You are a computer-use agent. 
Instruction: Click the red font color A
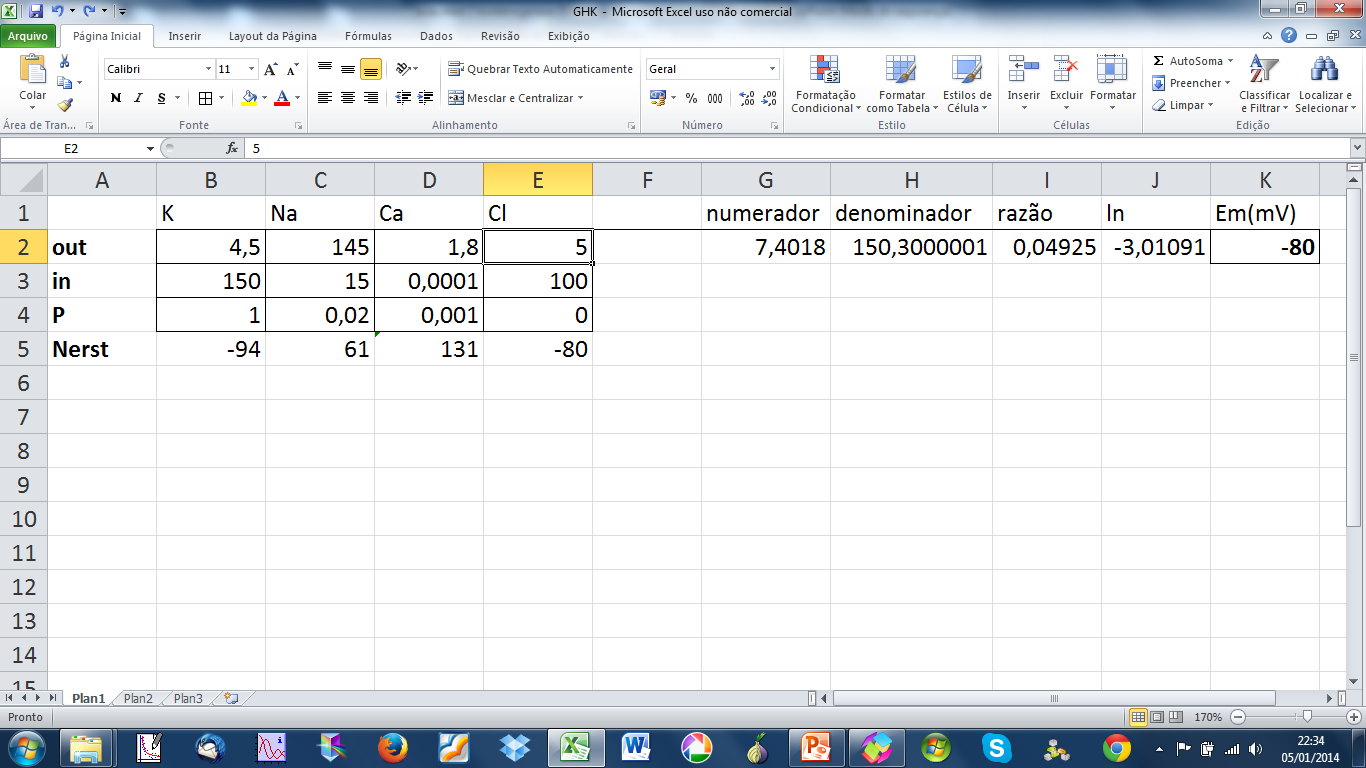(x=282, y=98)
